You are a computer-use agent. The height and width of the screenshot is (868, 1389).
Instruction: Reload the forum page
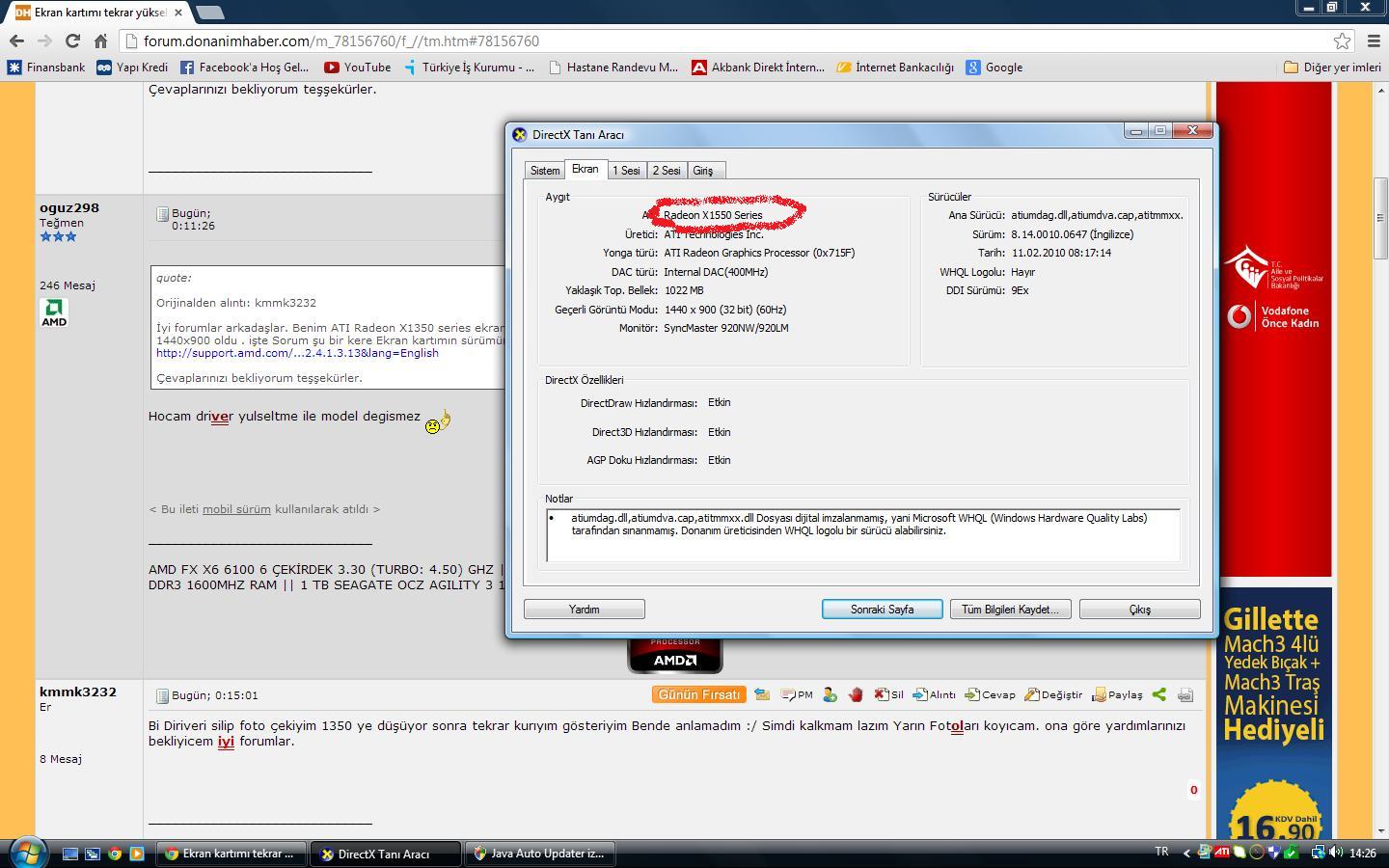[x=72, y=41]
